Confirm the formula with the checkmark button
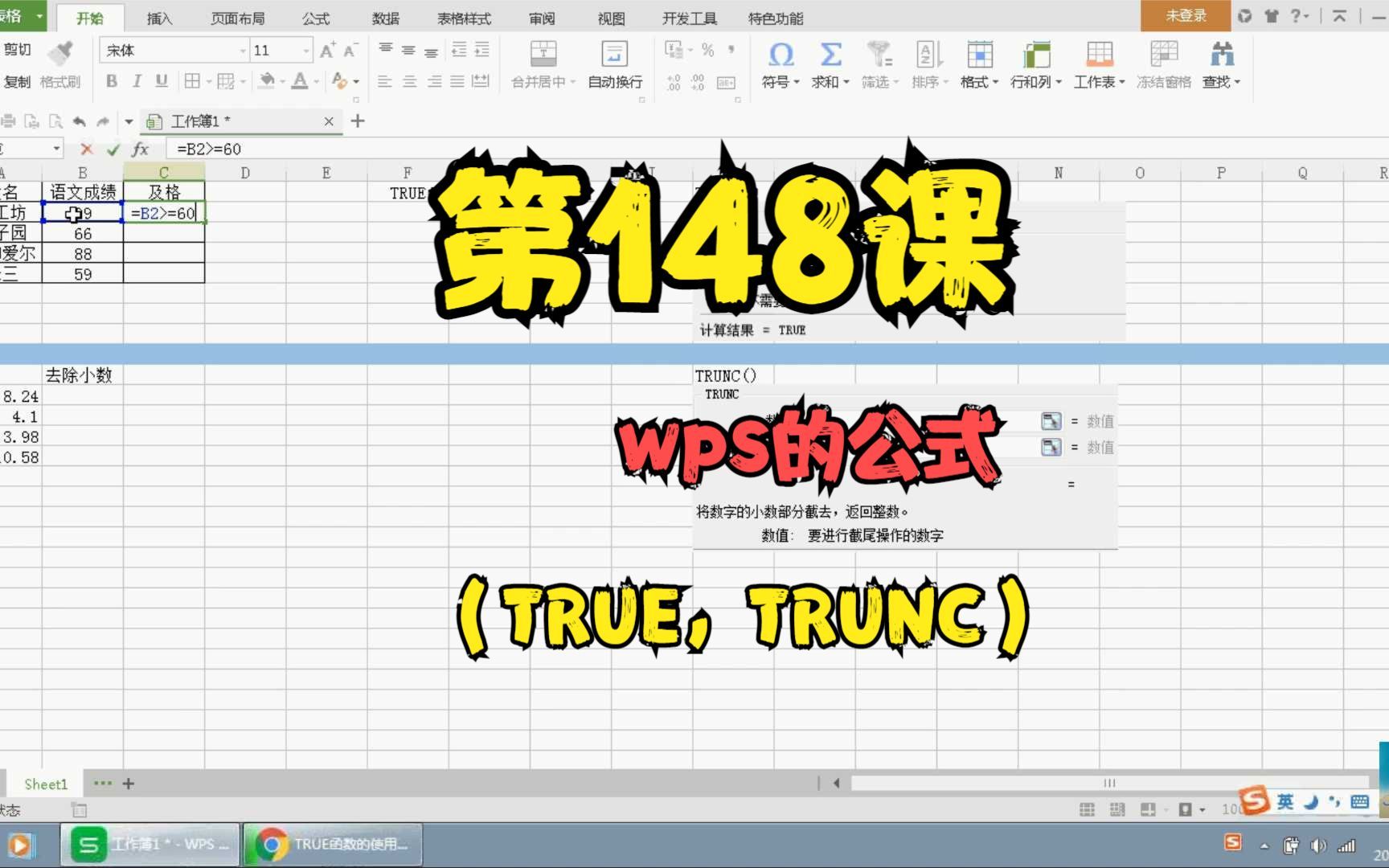The height and width of the screenshot is (868, 1389). (113, 149)
